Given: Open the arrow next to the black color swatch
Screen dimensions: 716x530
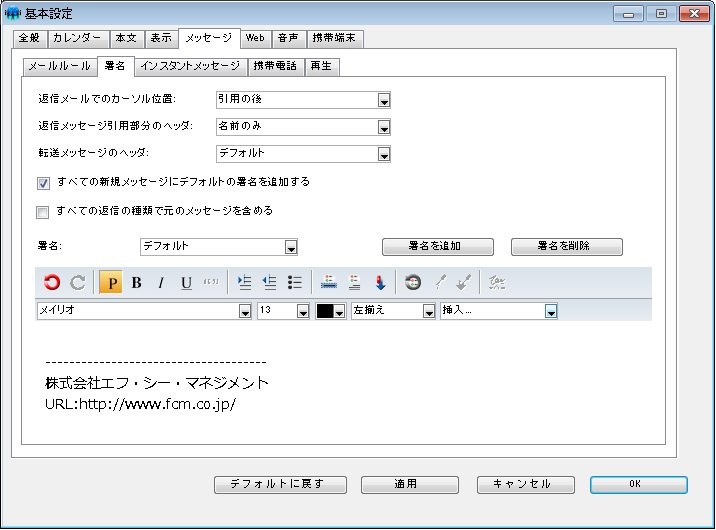Looking at the screenshot, I should (x=339, y=312).
